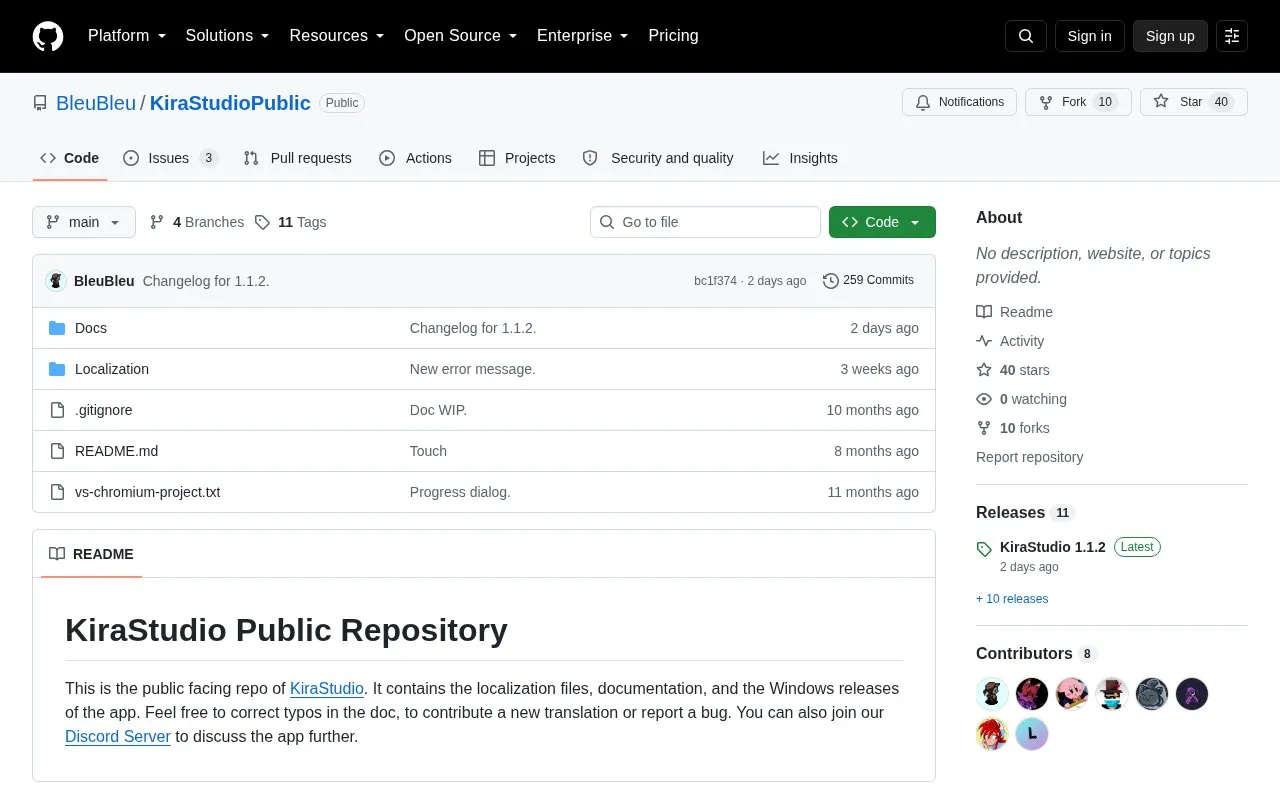
Task: Open the KiraStudio 1.1.2 release
Action: 1053,547
